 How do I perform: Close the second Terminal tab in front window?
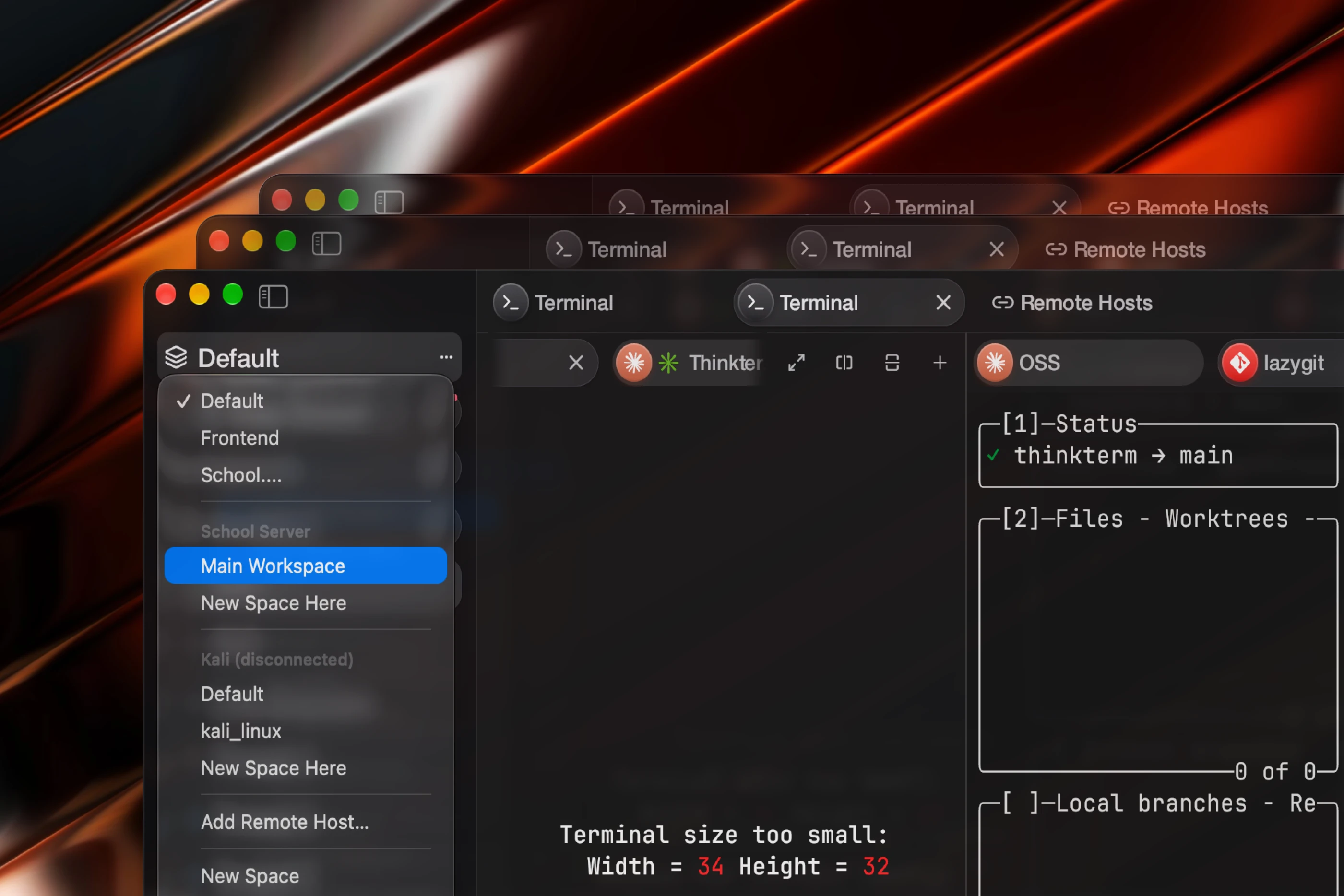tap(943, 302)
